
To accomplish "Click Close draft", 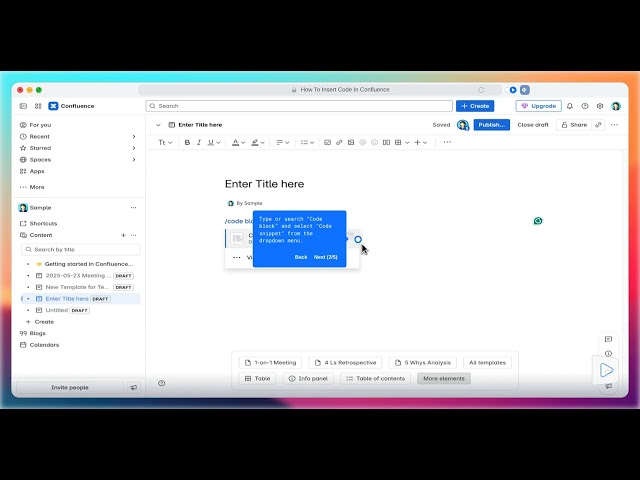I will point(533,125).
